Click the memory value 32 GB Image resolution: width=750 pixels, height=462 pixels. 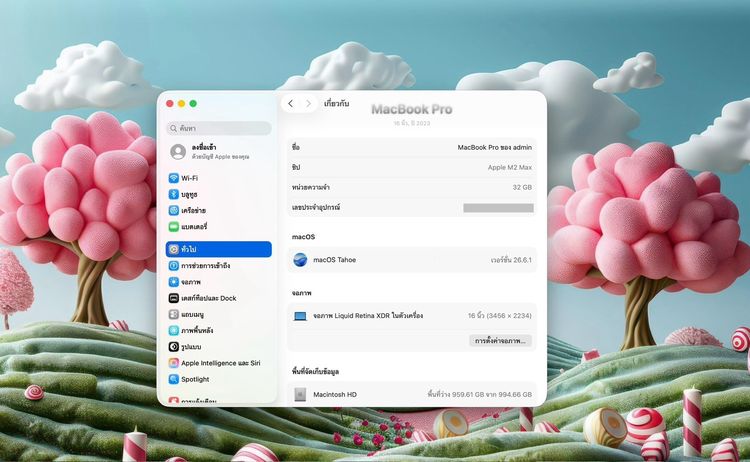click(x=522, y=187)
